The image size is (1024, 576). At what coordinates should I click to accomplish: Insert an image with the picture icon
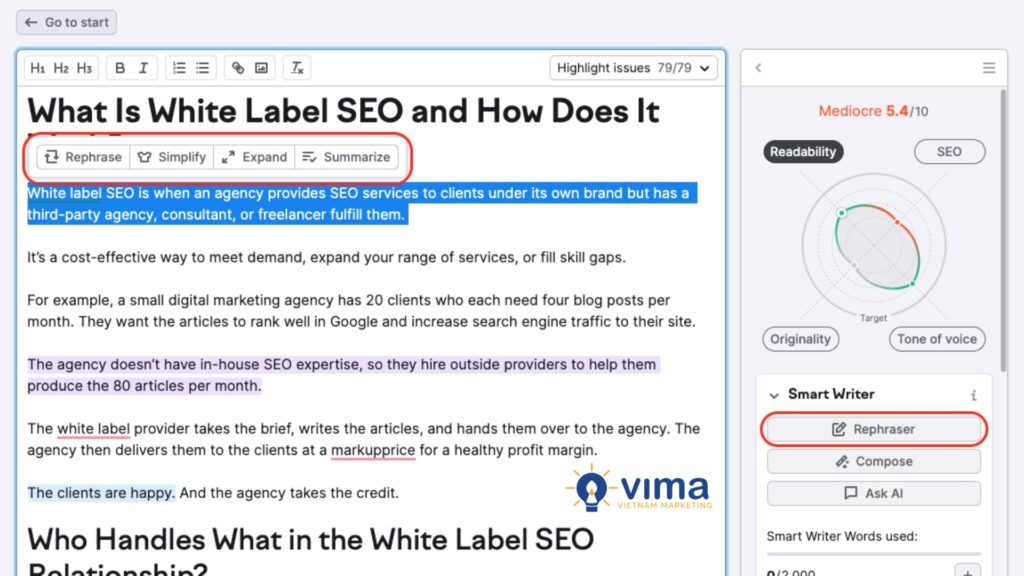[261, 68]
